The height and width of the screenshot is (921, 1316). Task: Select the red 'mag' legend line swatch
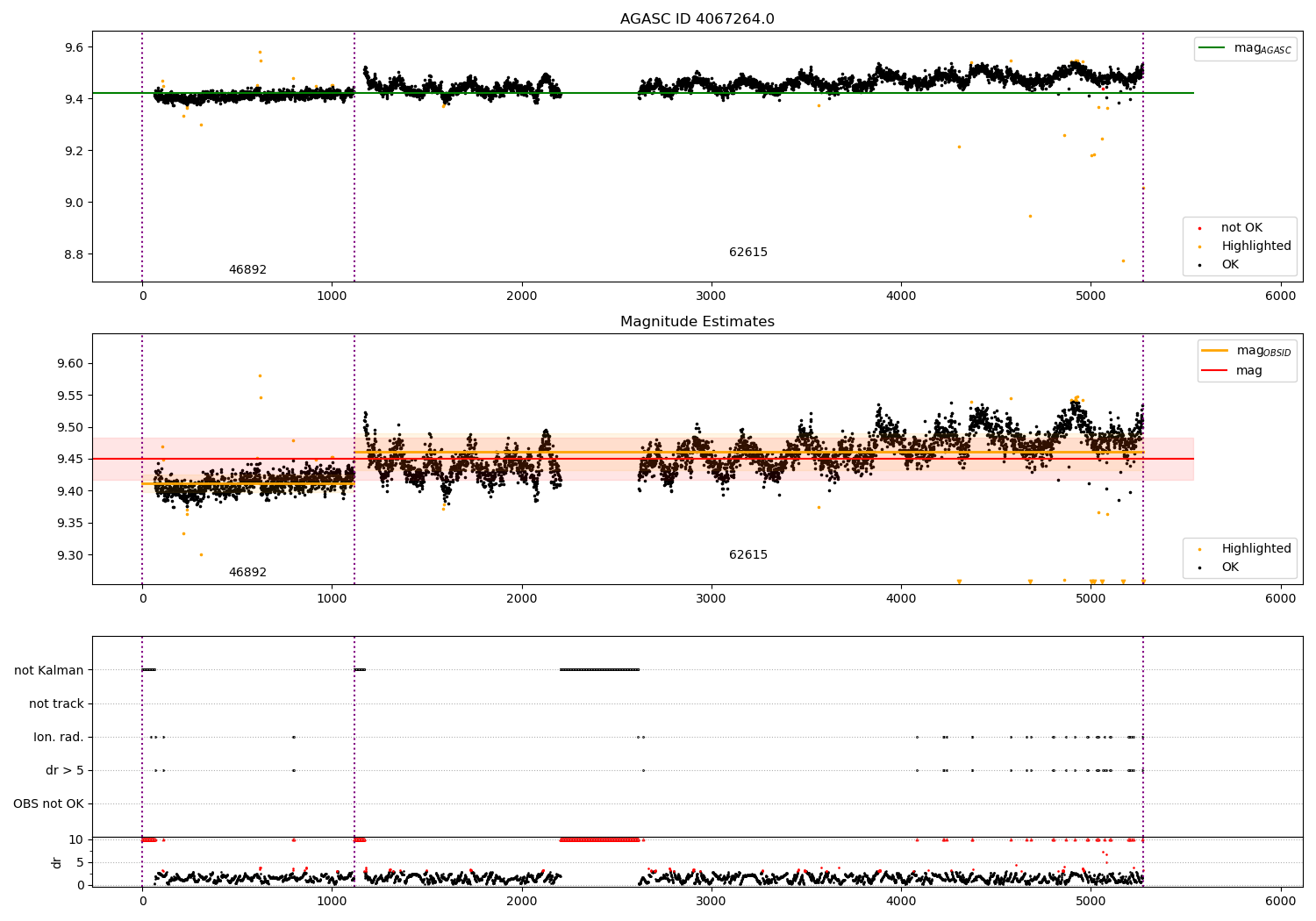tap(1214, 371)
